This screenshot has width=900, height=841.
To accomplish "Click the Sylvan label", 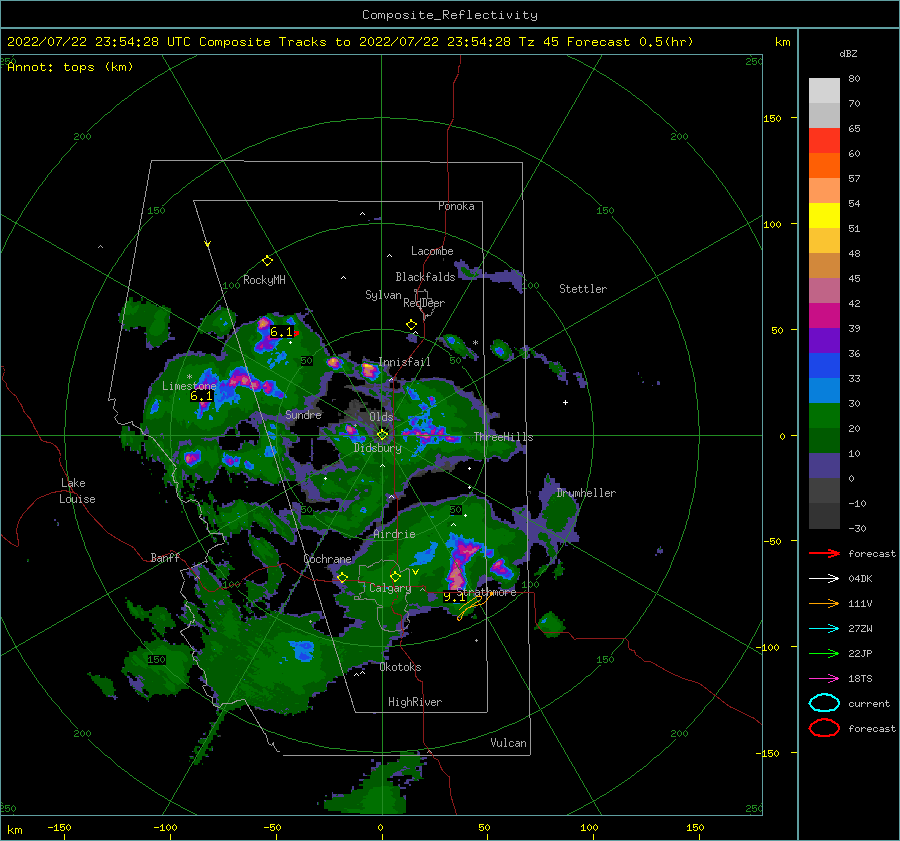I will (383, 295).
